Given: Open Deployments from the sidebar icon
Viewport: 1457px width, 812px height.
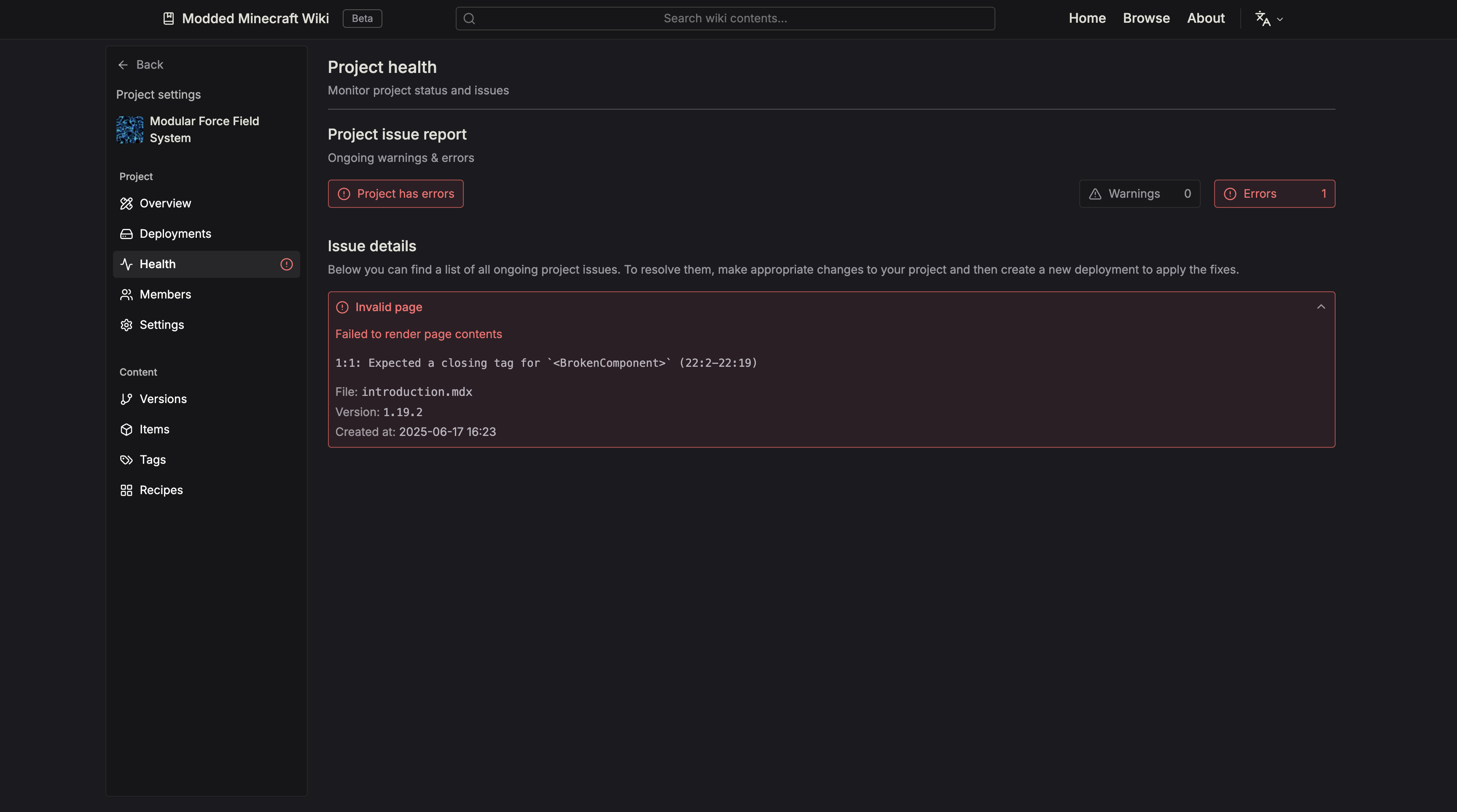Looking at the screenshot, I should (126, 234).
